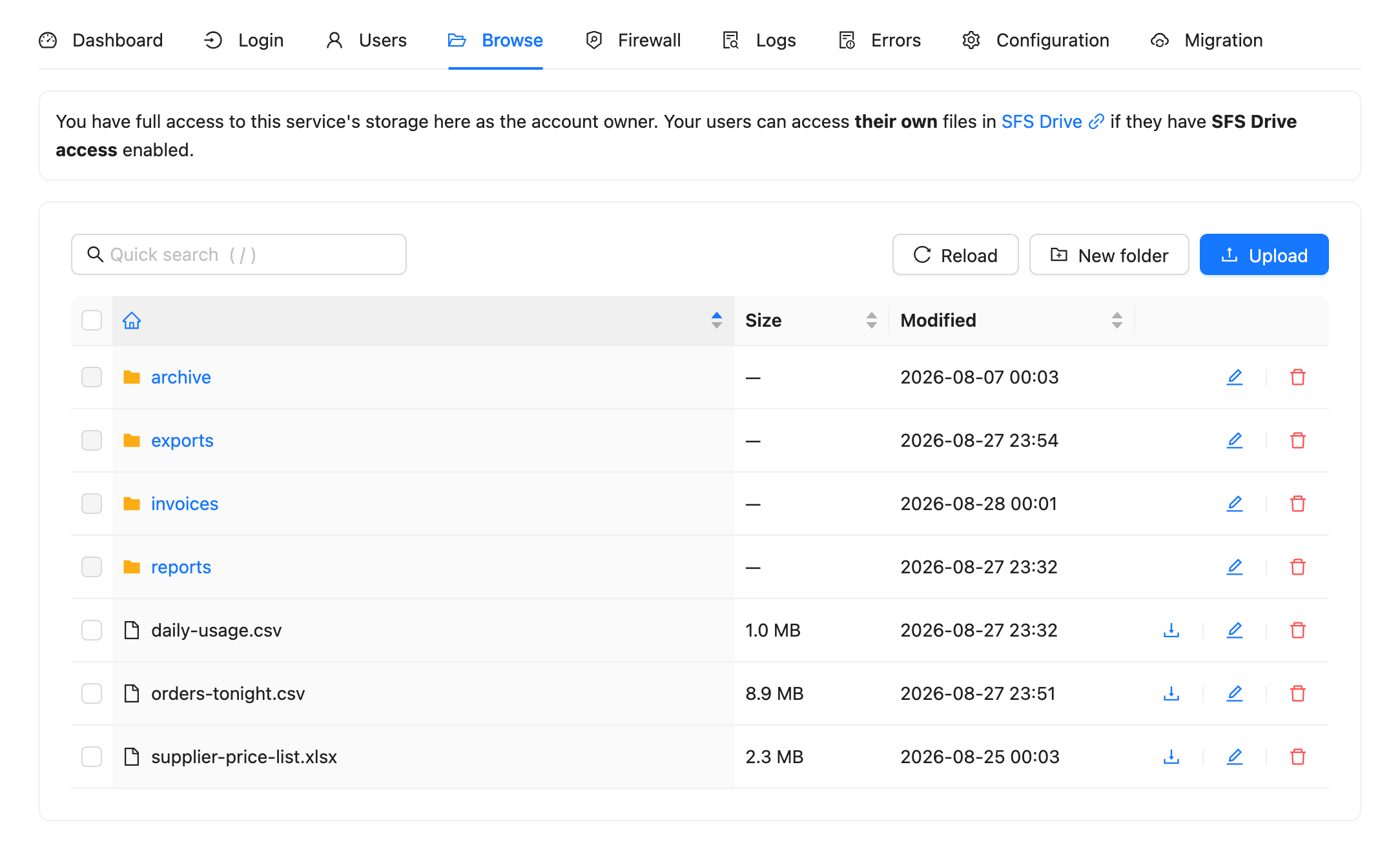Open the Dashboard tab
1400x860 pixels.
[101, 40]
